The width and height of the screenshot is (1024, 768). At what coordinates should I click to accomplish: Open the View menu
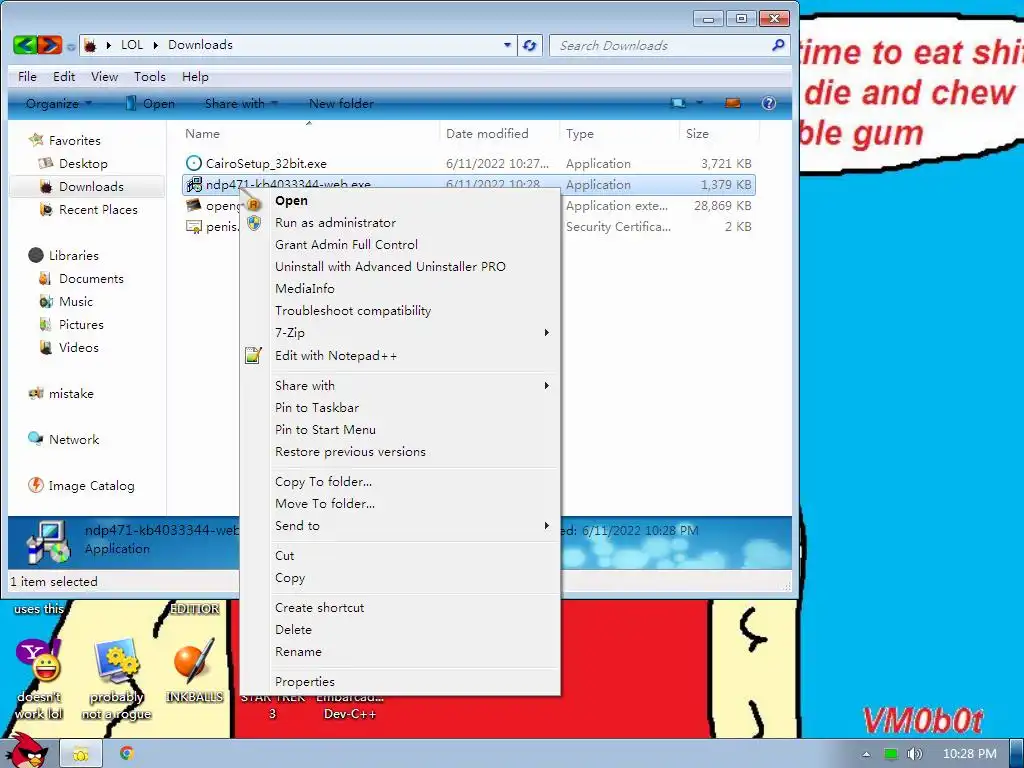tap(104, 76)
